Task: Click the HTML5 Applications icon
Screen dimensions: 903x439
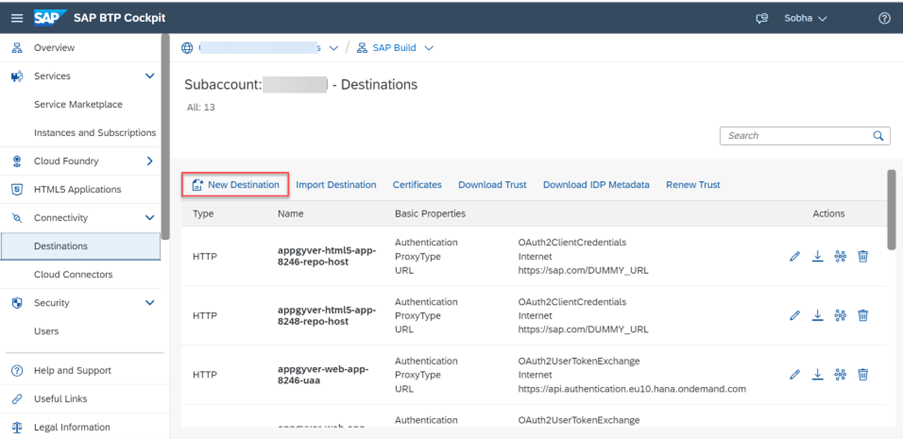Action: coord(17,190)
